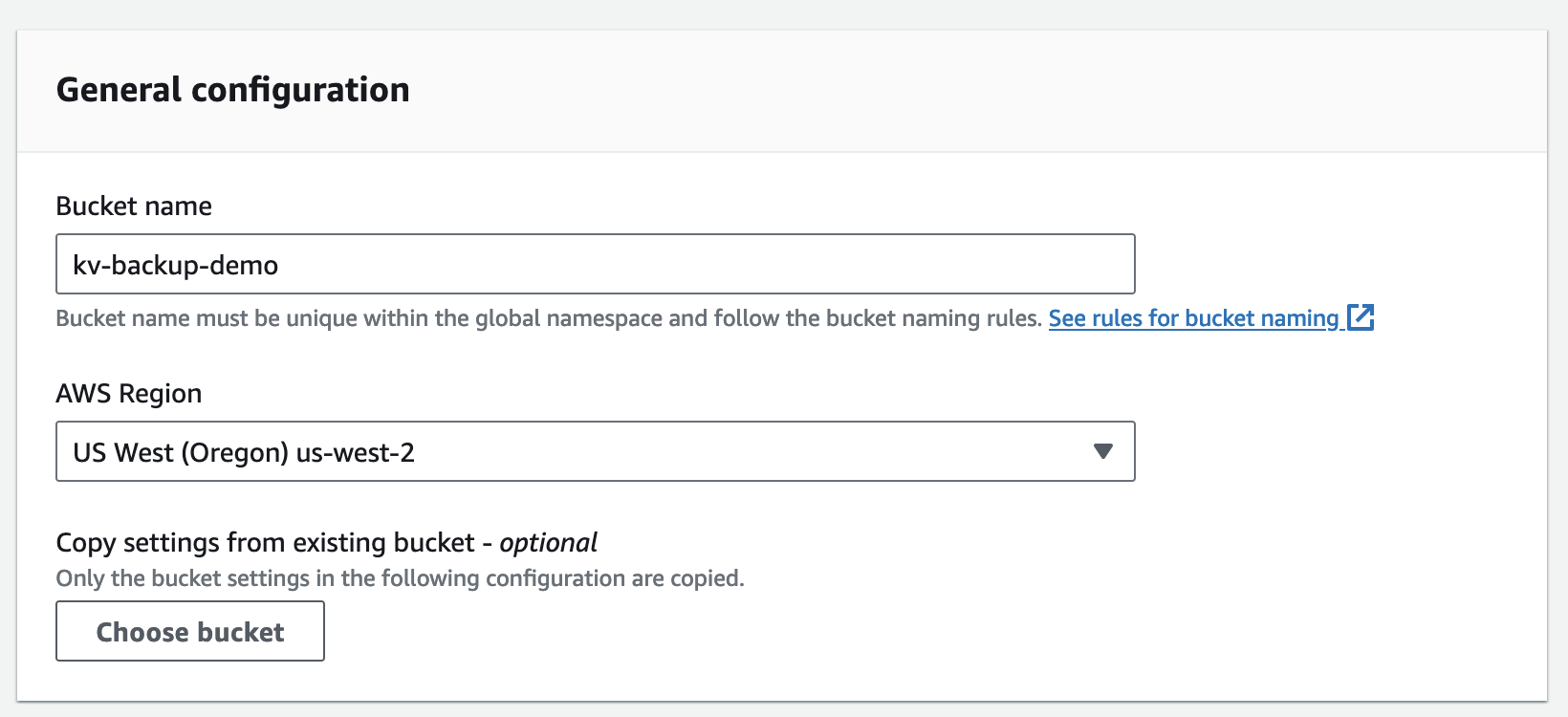
Task: Click the General configuration heading
Action: click(233, 90)
